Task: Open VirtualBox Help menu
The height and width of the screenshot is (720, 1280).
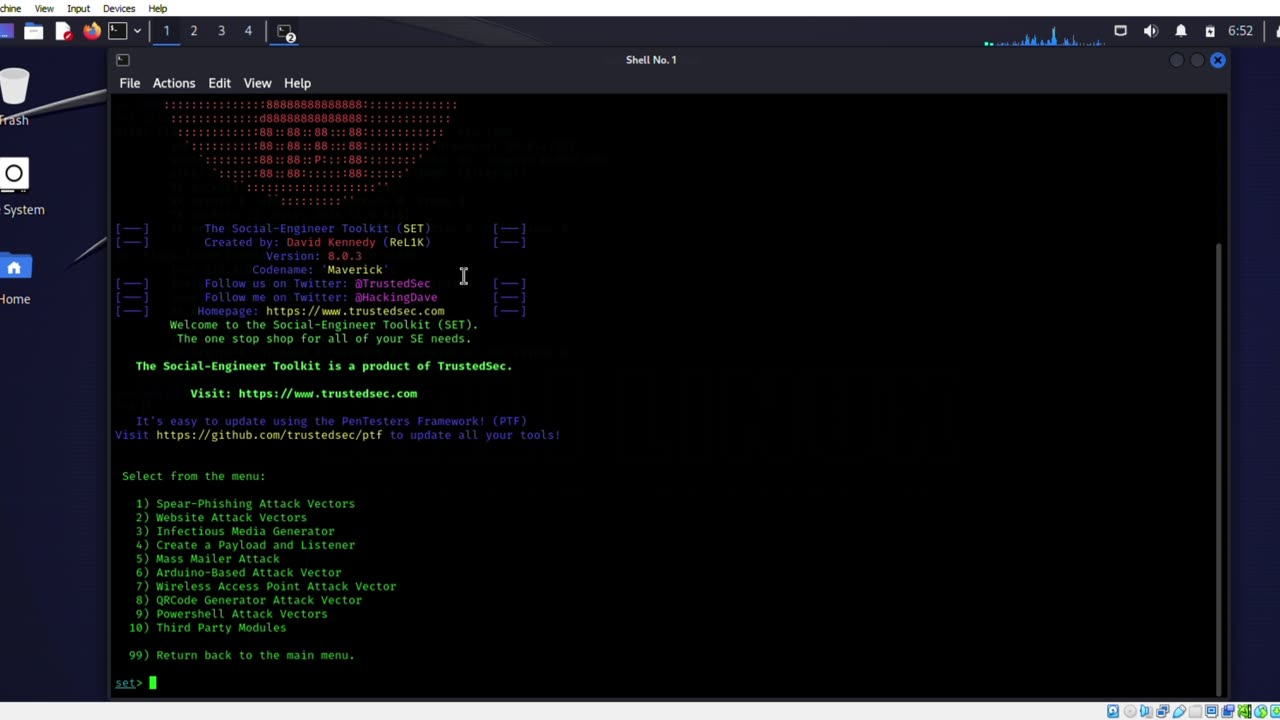Action: pos(158,8)
